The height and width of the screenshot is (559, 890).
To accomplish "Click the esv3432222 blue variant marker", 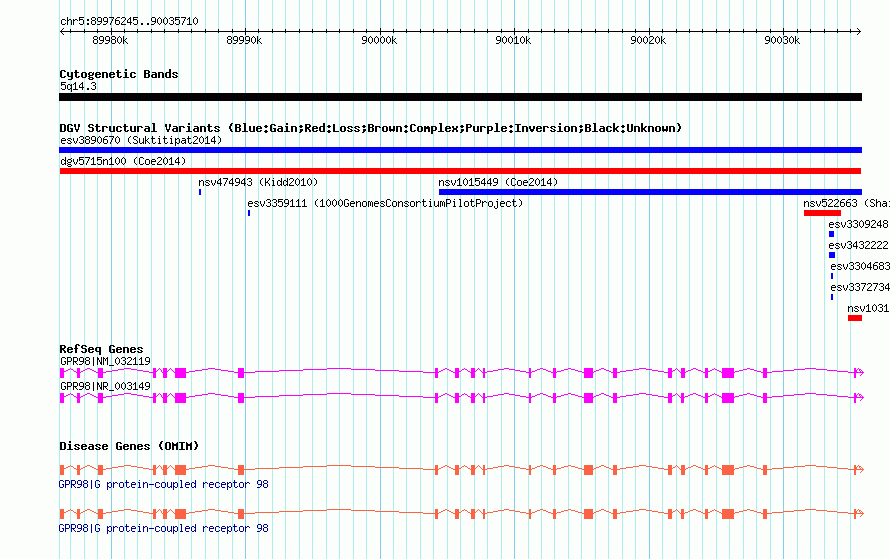I will (x=832, y=255).
